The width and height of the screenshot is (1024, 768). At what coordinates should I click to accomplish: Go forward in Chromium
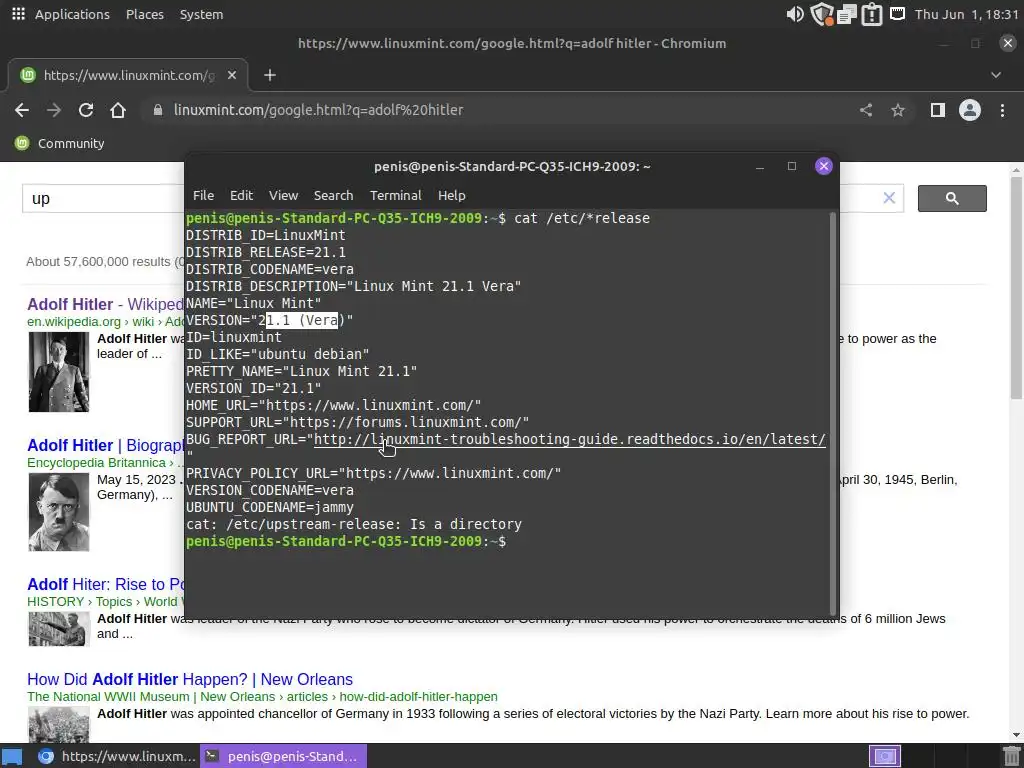[x=54, y=110]
